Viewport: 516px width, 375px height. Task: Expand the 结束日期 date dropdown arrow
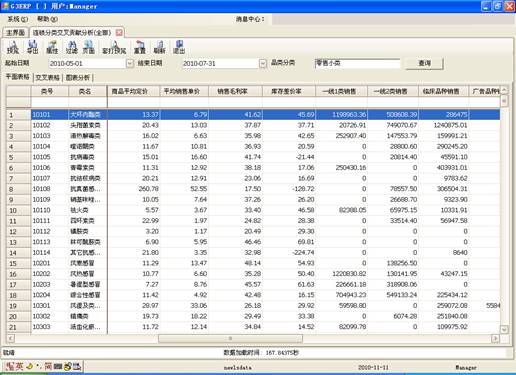(x=263, y=63)
